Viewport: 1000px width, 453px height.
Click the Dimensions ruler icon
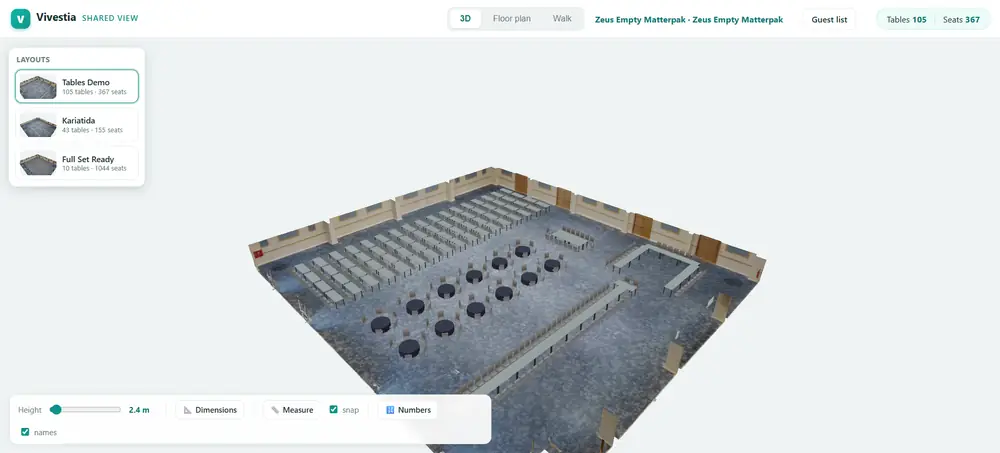click(x=188, y=410)
